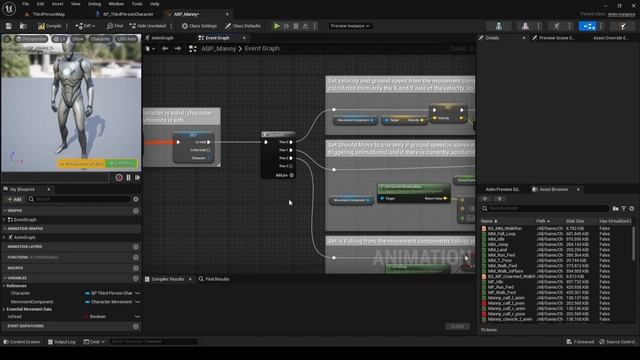Expand the AnimGraph tree item

[4, 238]
